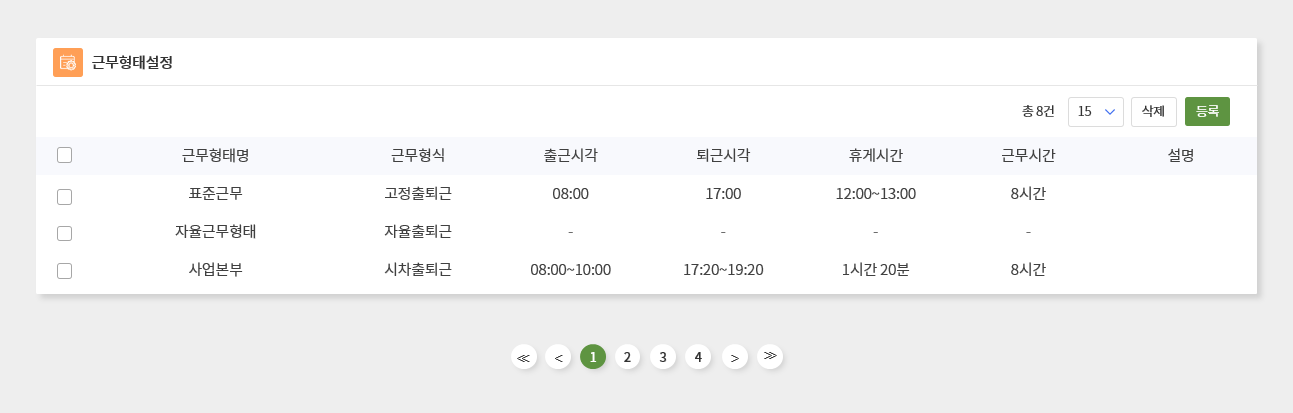Select page 2 in pagination

[627, 357]
